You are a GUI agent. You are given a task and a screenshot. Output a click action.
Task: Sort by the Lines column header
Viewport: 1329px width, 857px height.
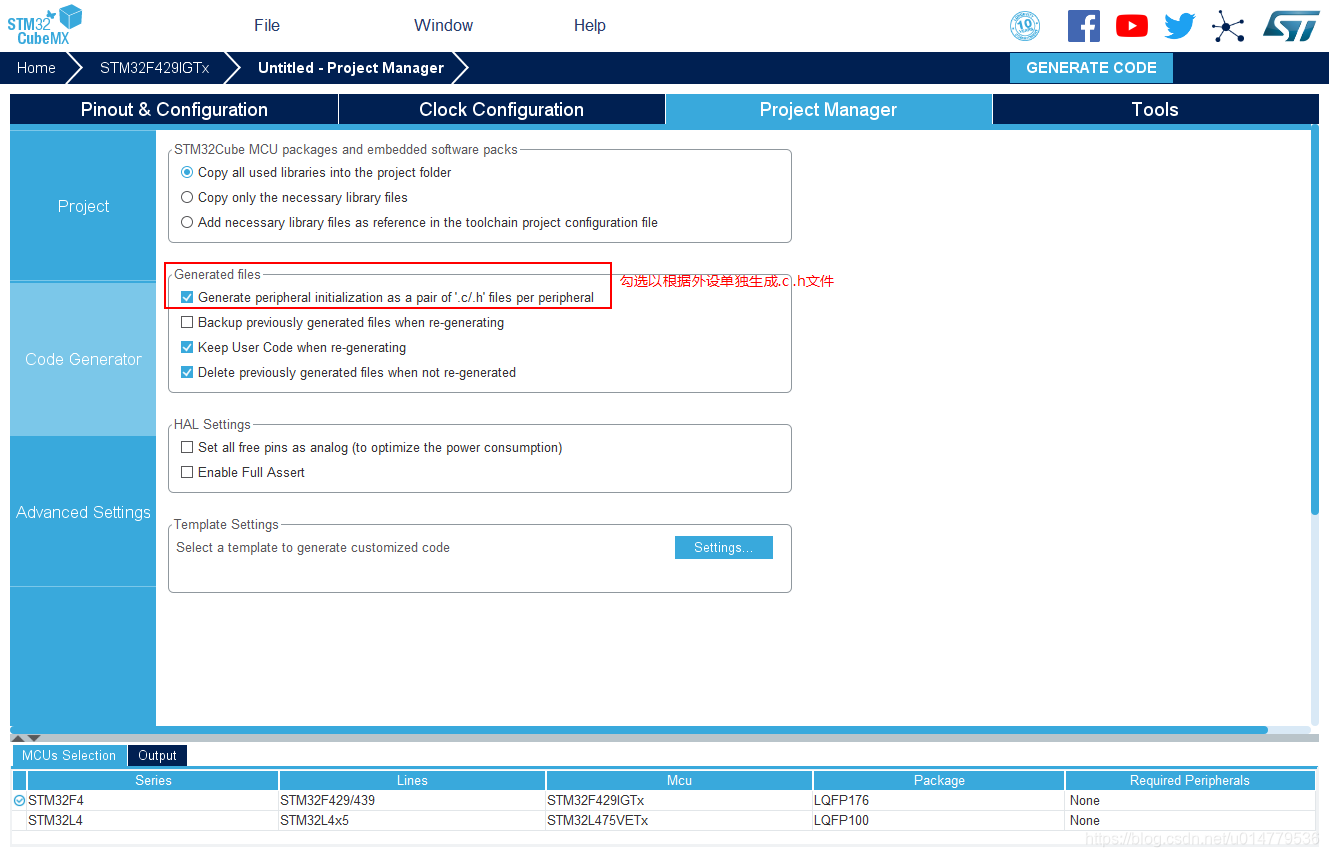tap(412, 780)
